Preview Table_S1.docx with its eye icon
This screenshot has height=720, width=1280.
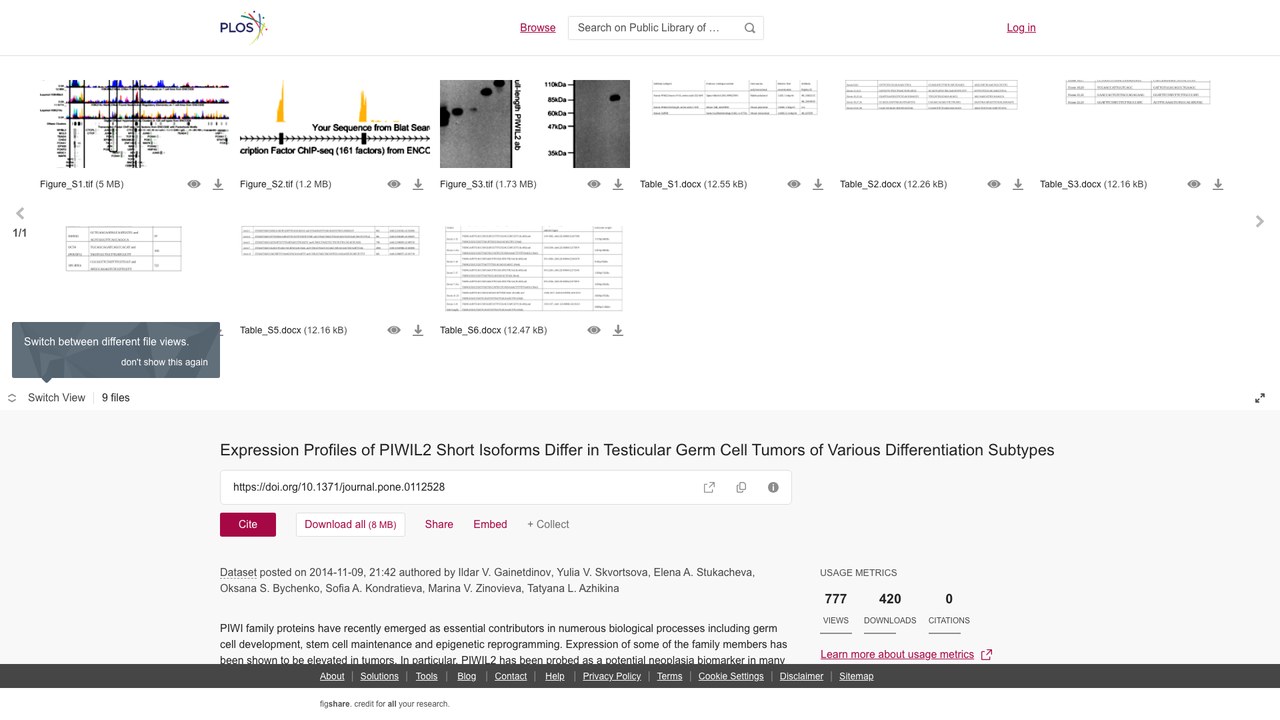[794, 184]
